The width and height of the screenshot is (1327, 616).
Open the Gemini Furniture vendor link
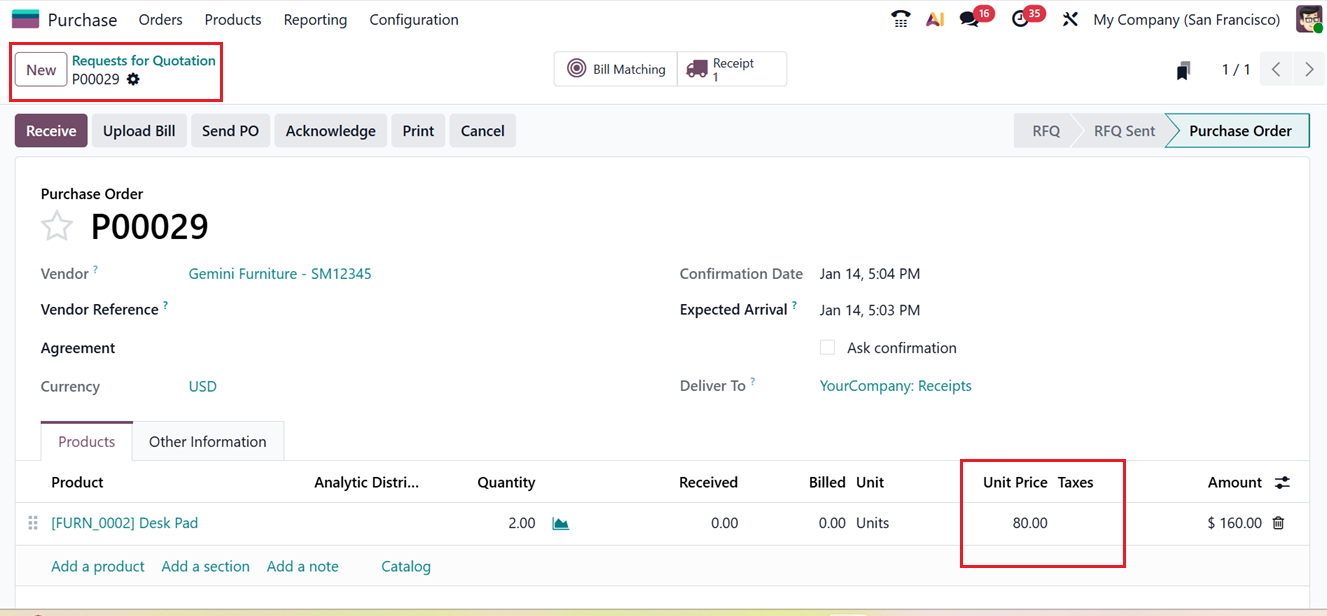pos(279,273)
